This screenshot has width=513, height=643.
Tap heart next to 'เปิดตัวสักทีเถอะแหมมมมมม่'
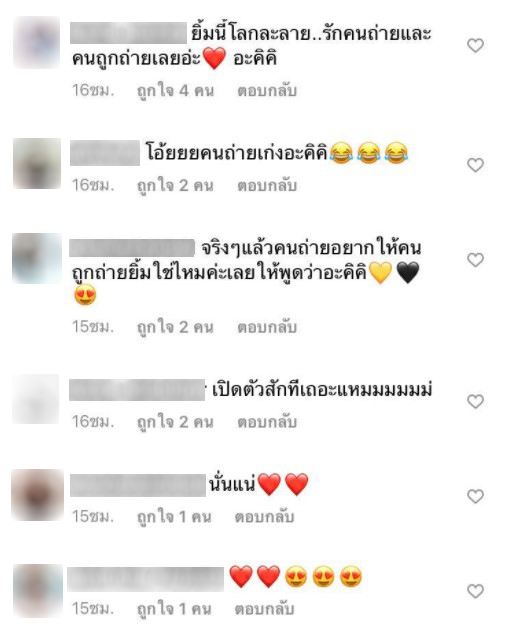click(475, 401)
